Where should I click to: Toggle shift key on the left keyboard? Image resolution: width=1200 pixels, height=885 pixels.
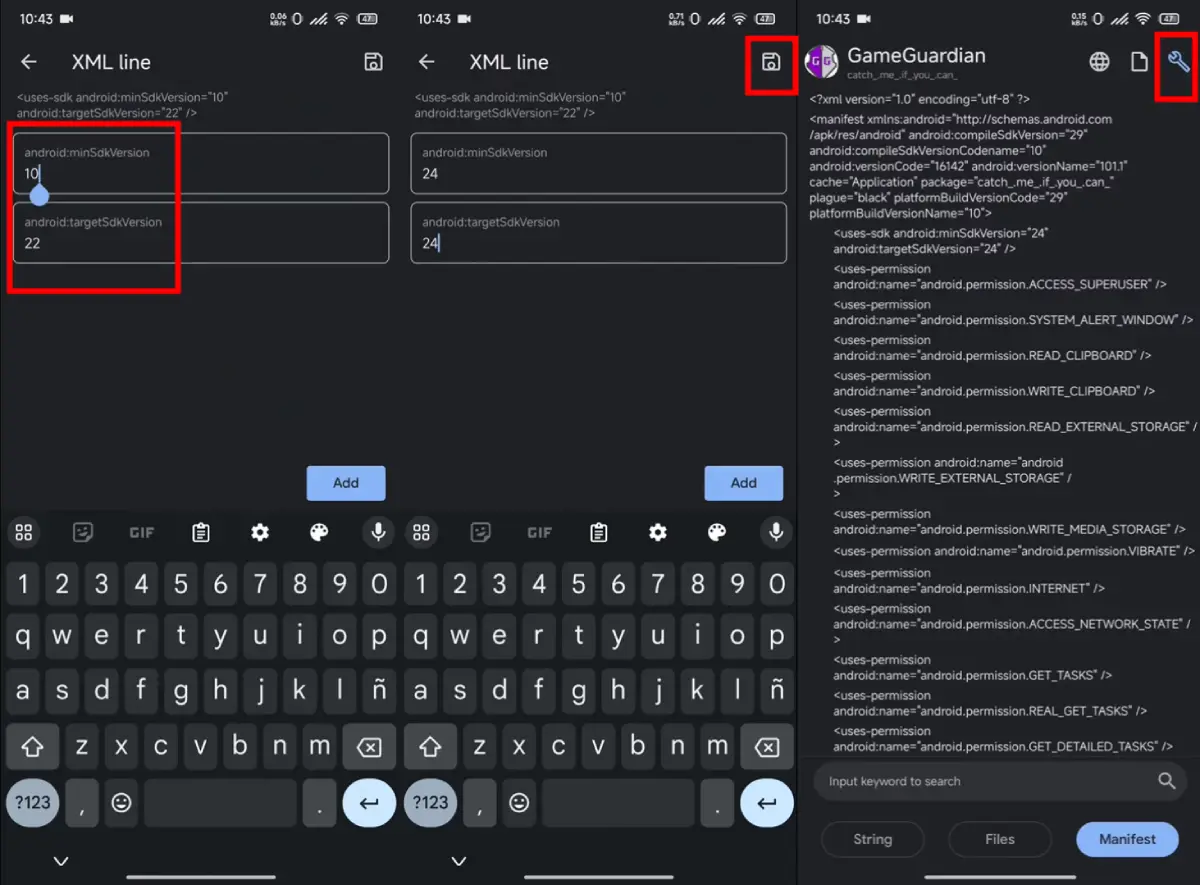point(32,746)
